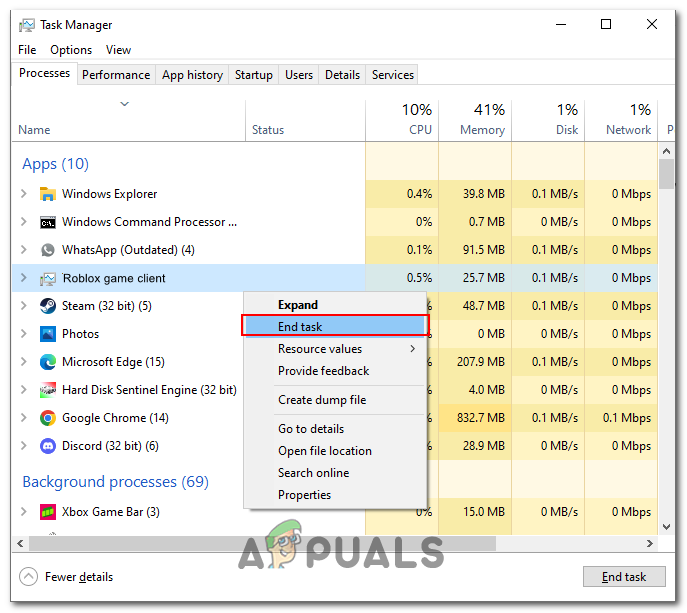This screenshot has width=687, height=613.
Task: Sort by the Name column header
Action: 128,121
